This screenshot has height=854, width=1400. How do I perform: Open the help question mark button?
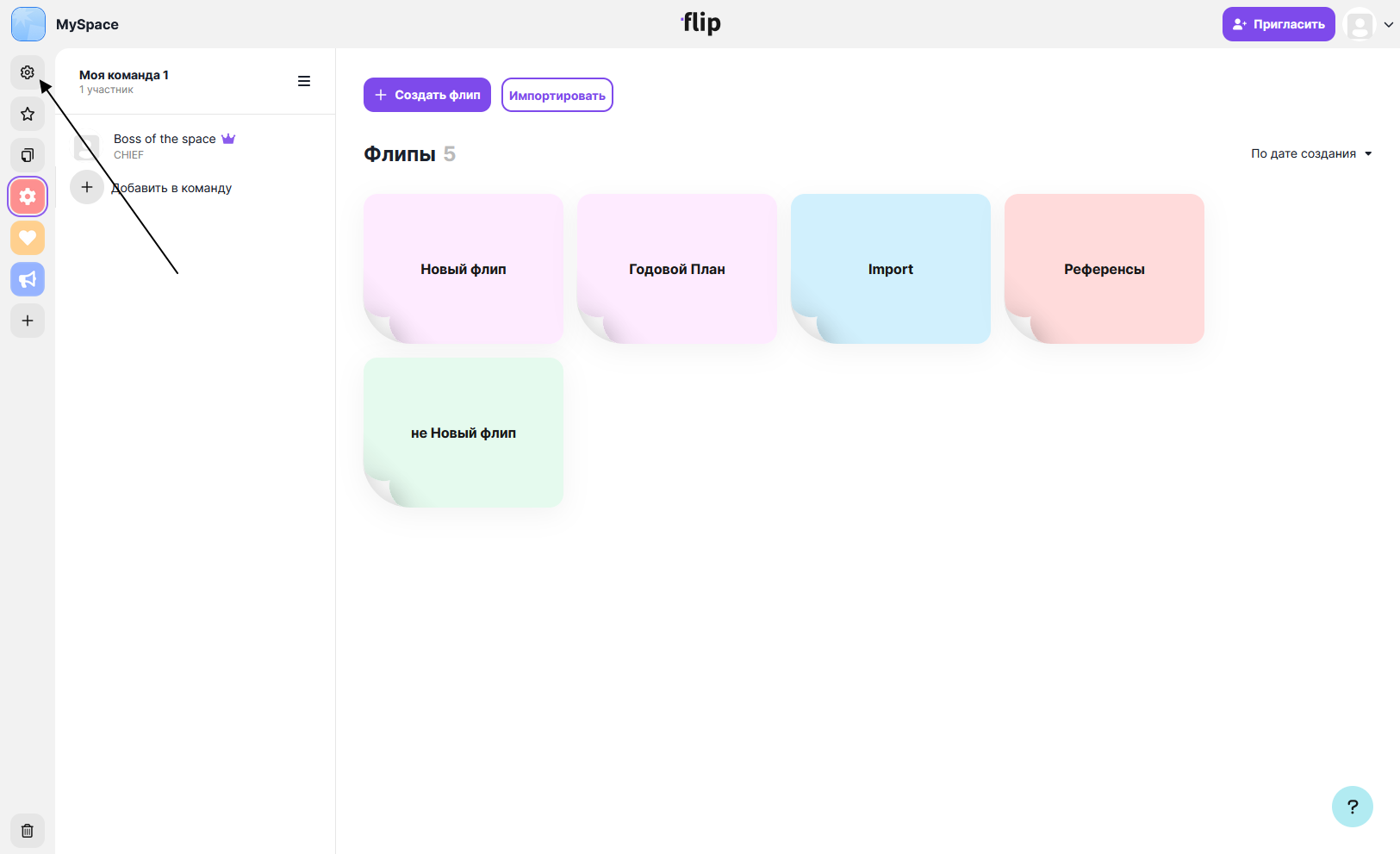pos(1353,807)
